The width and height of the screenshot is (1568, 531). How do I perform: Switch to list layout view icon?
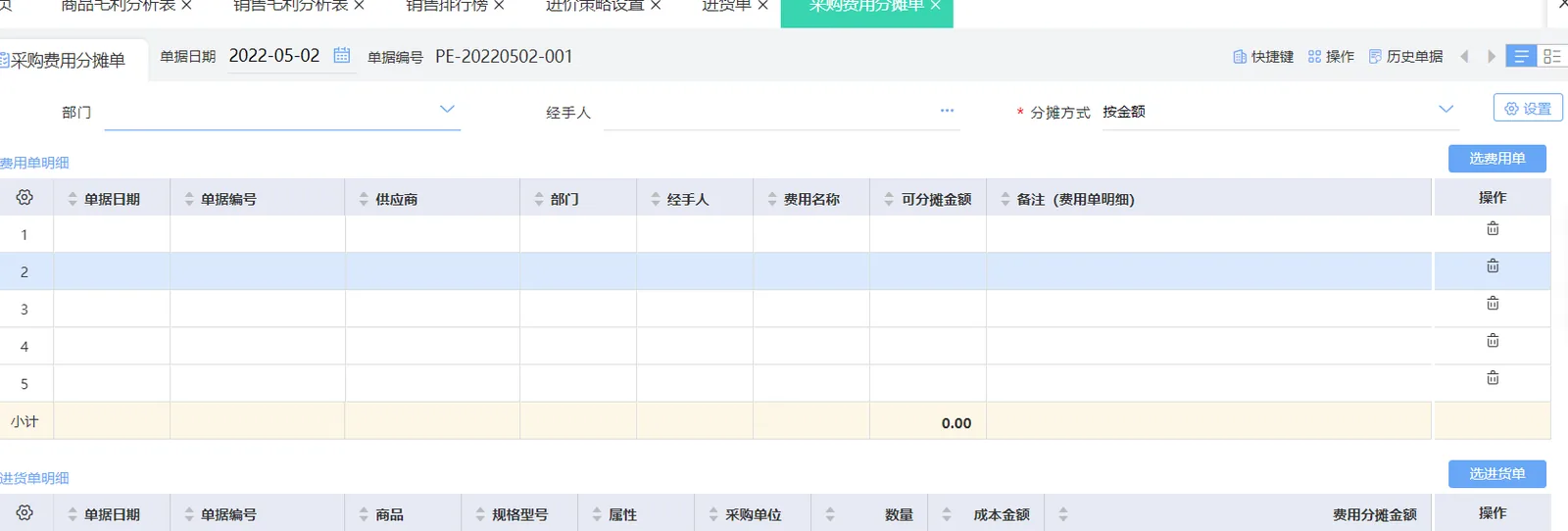1521,56
